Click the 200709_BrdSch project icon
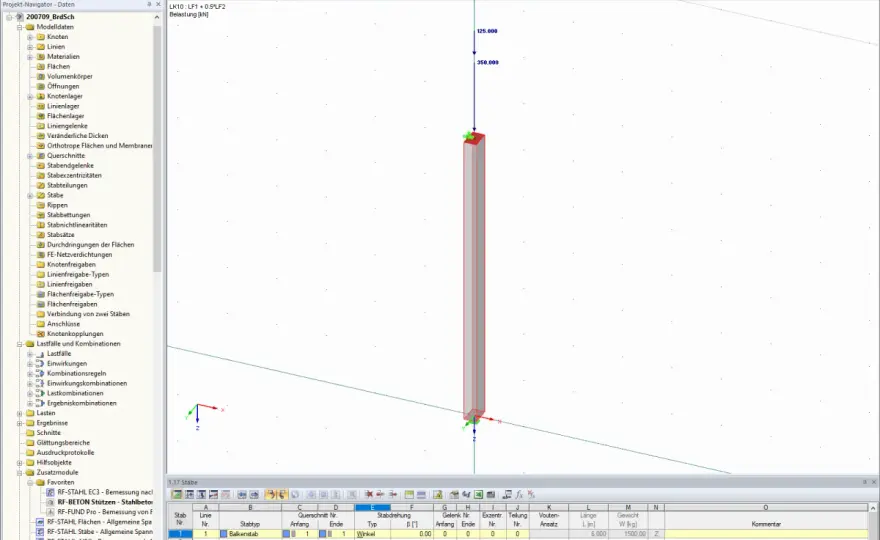 [20, 17]
